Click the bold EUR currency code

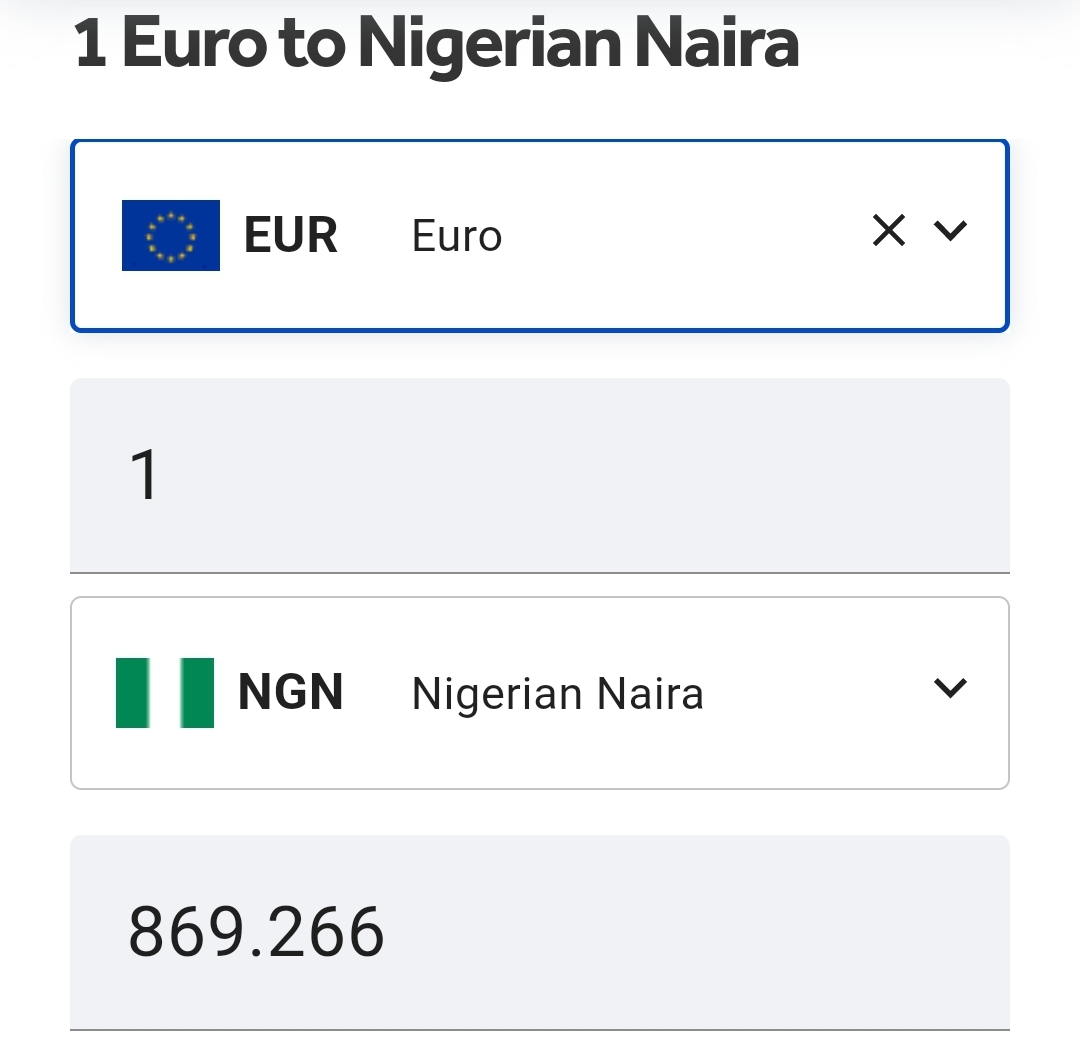291,236
